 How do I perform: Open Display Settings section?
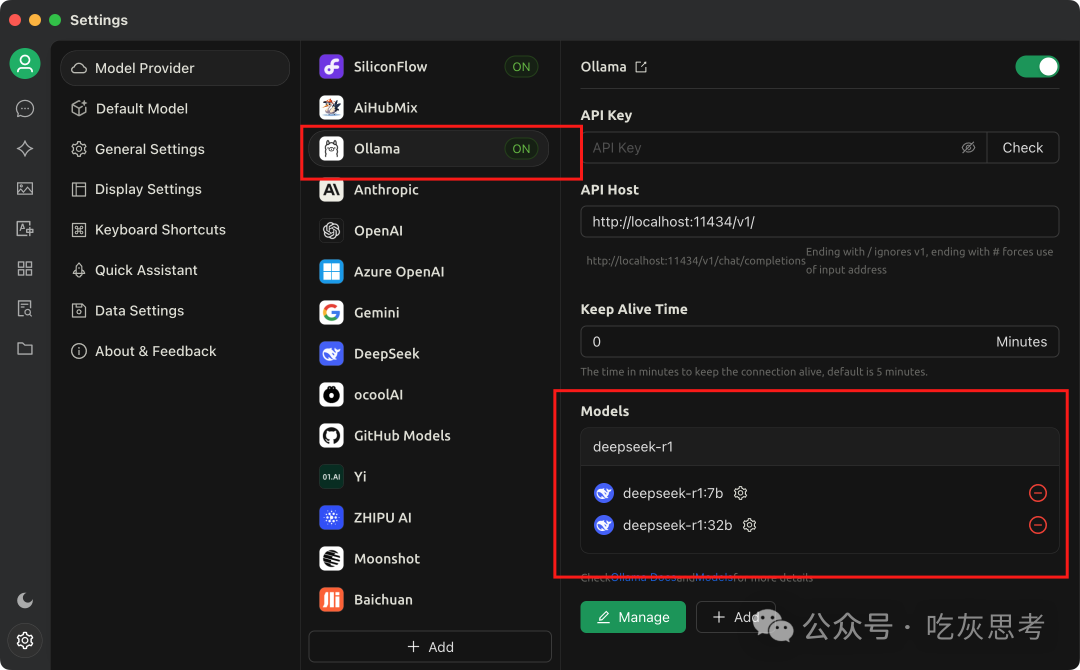point(175,189)
